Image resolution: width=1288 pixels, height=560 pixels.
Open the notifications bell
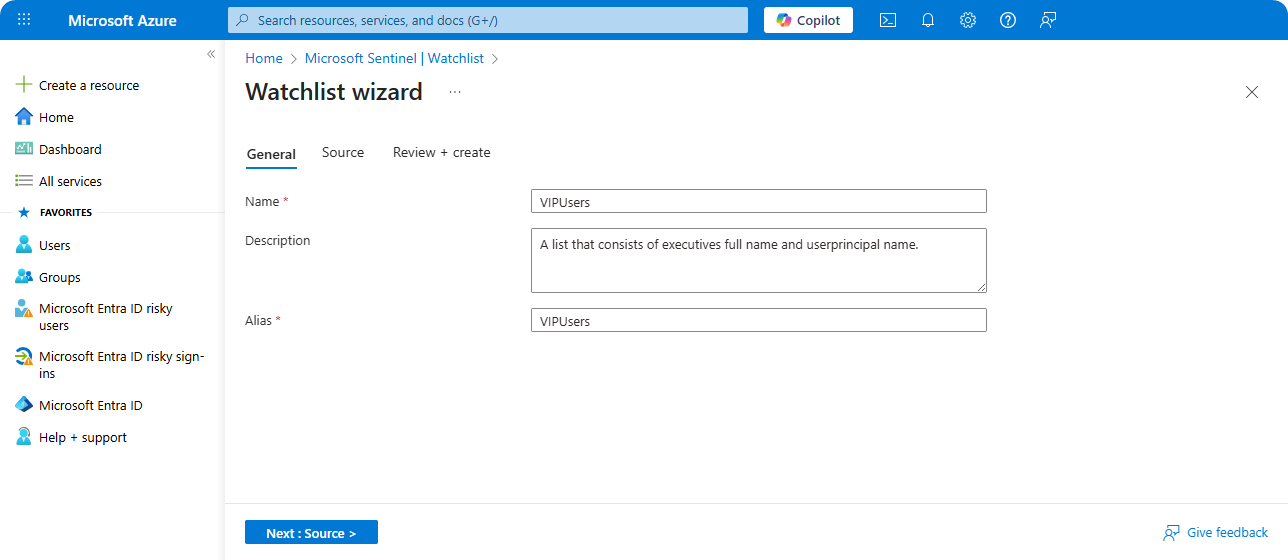tap(927, 20)
